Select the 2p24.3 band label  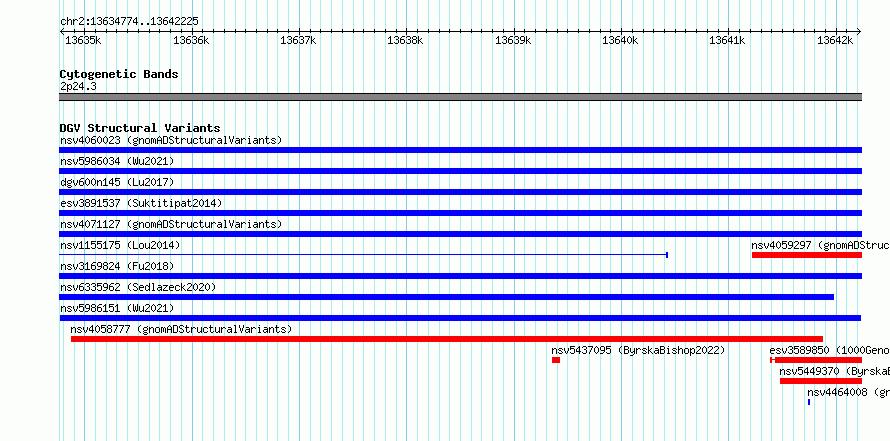click(x=78, y=86)
